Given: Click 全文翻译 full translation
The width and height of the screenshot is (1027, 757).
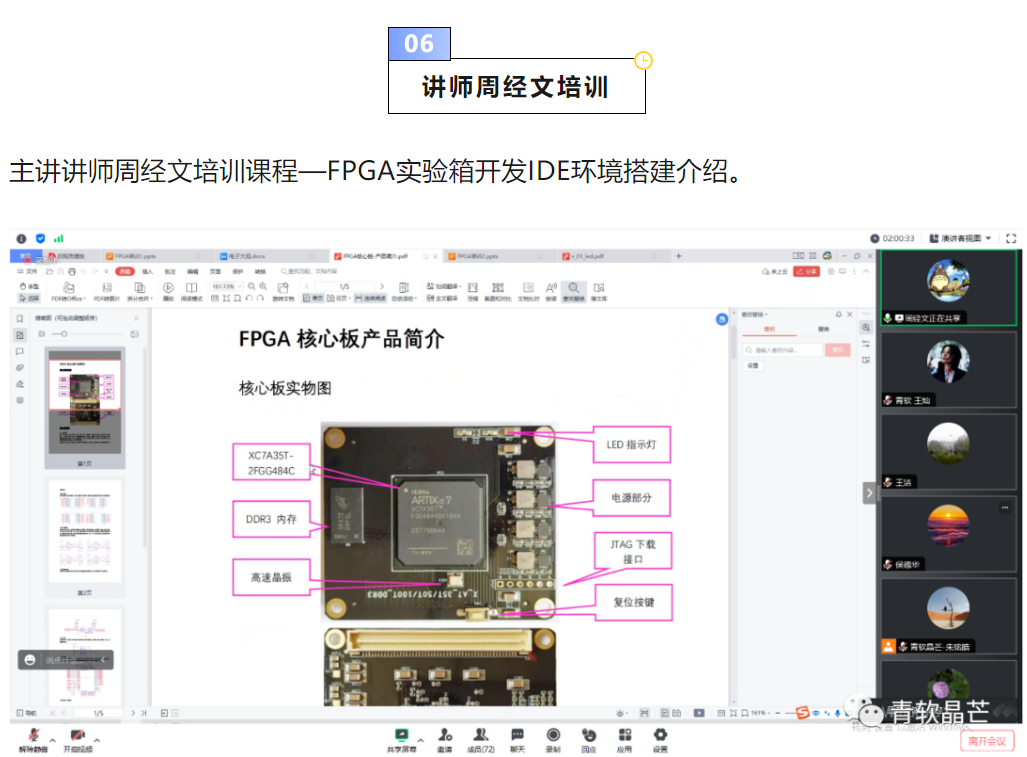Looking at the screenshot, I should point(442,298).
